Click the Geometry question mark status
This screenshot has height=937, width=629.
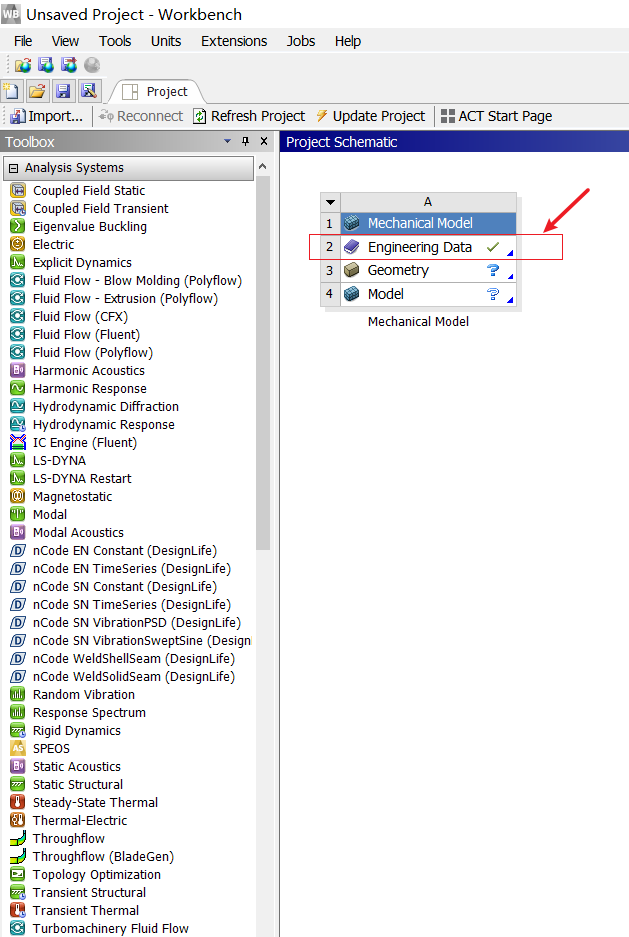click(493, 270)
